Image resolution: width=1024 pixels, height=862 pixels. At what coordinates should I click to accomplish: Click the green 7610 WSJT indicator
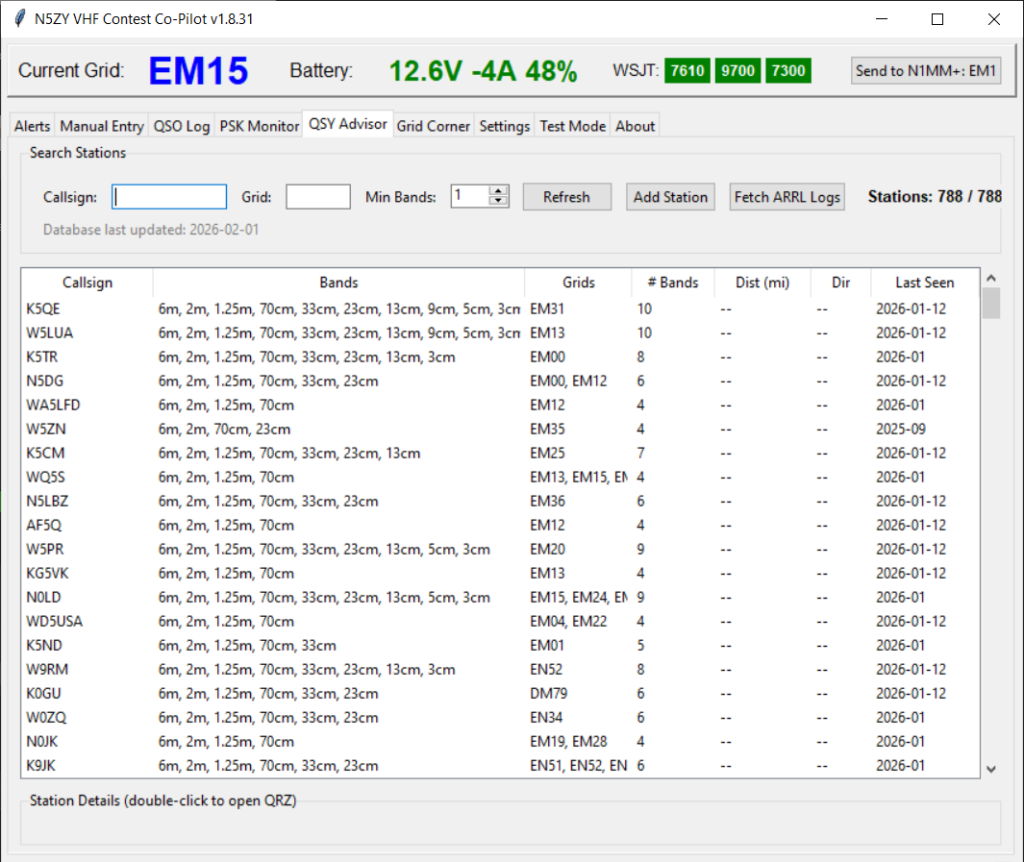tap(687, 70)
